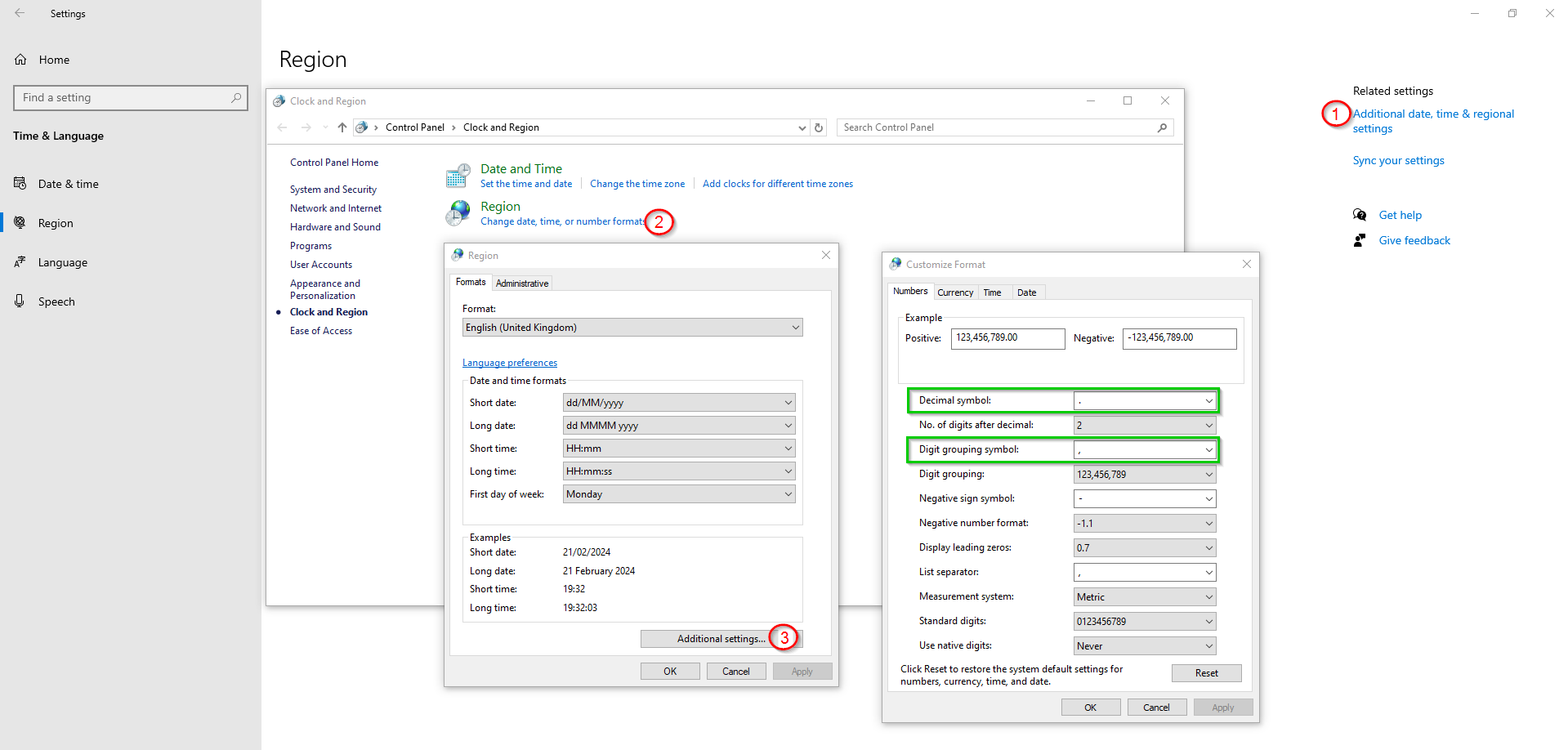Open the Language preferences link

click(509, 362)
